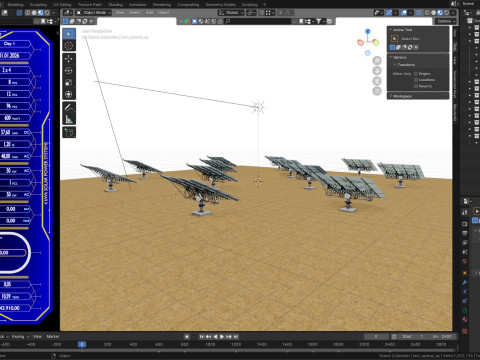Tick the Locations checkbox
The width and height of the screenshot is (480, 360).
(416, 80)
